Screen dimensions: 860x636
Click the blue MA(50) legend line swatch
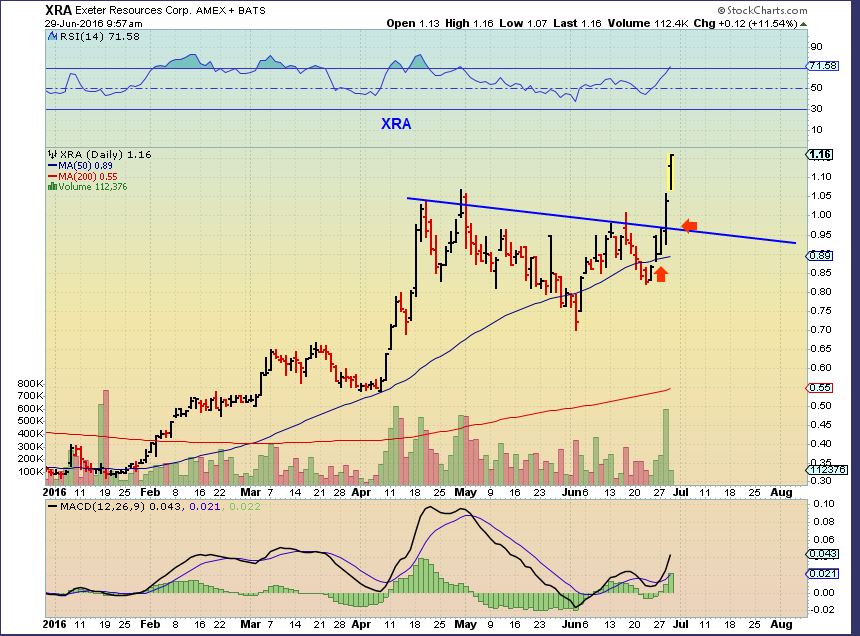[53, 166]
